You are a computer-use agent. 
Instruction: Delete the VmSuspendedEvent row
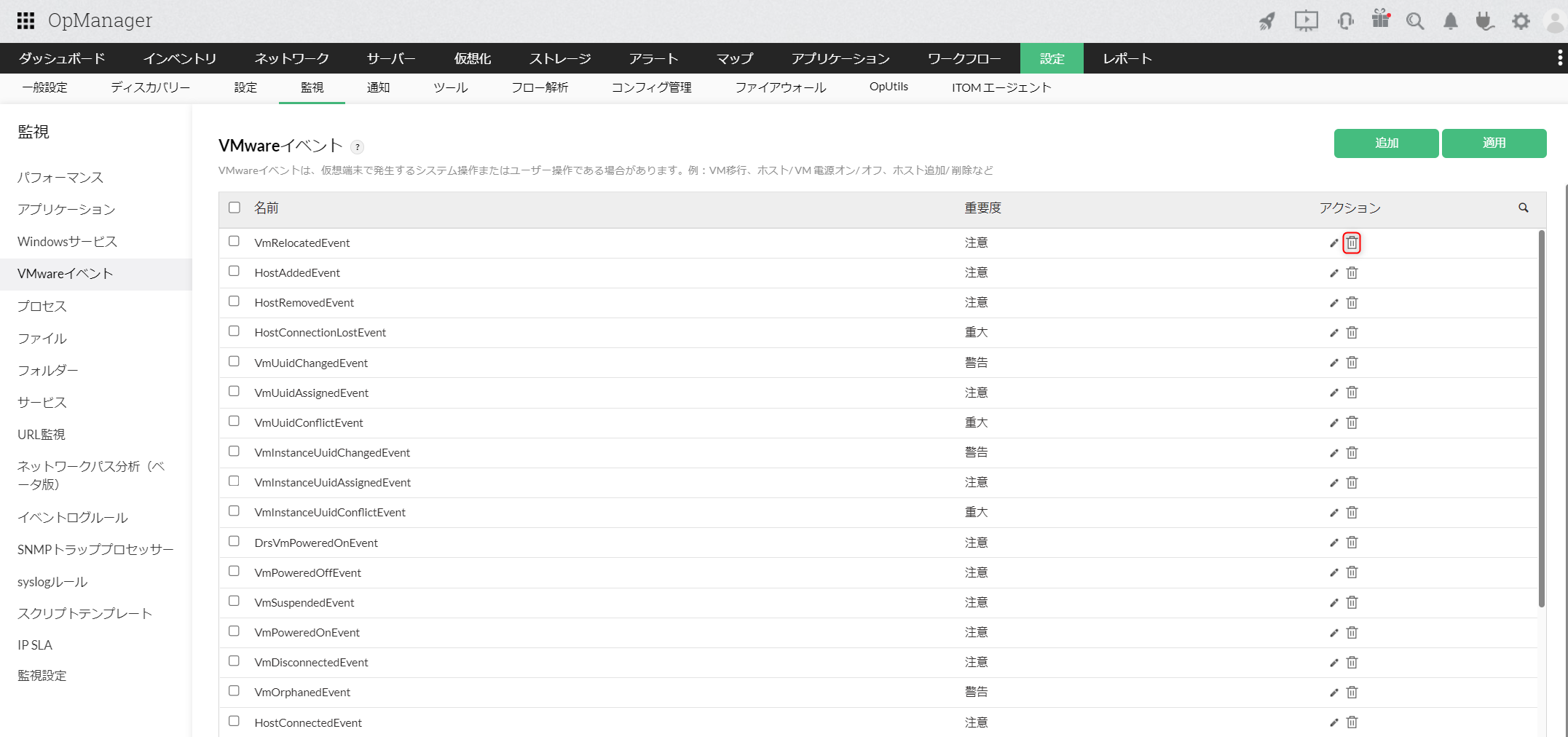(1352, 602)
